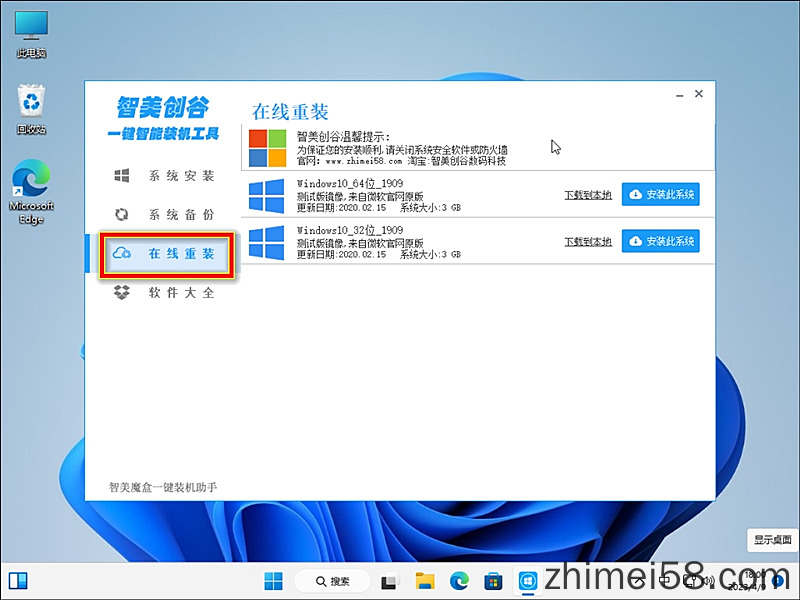Click the Windows10_64位_1909 title text
The height and width of the screenshot is (600, 800).
(350, 183)
